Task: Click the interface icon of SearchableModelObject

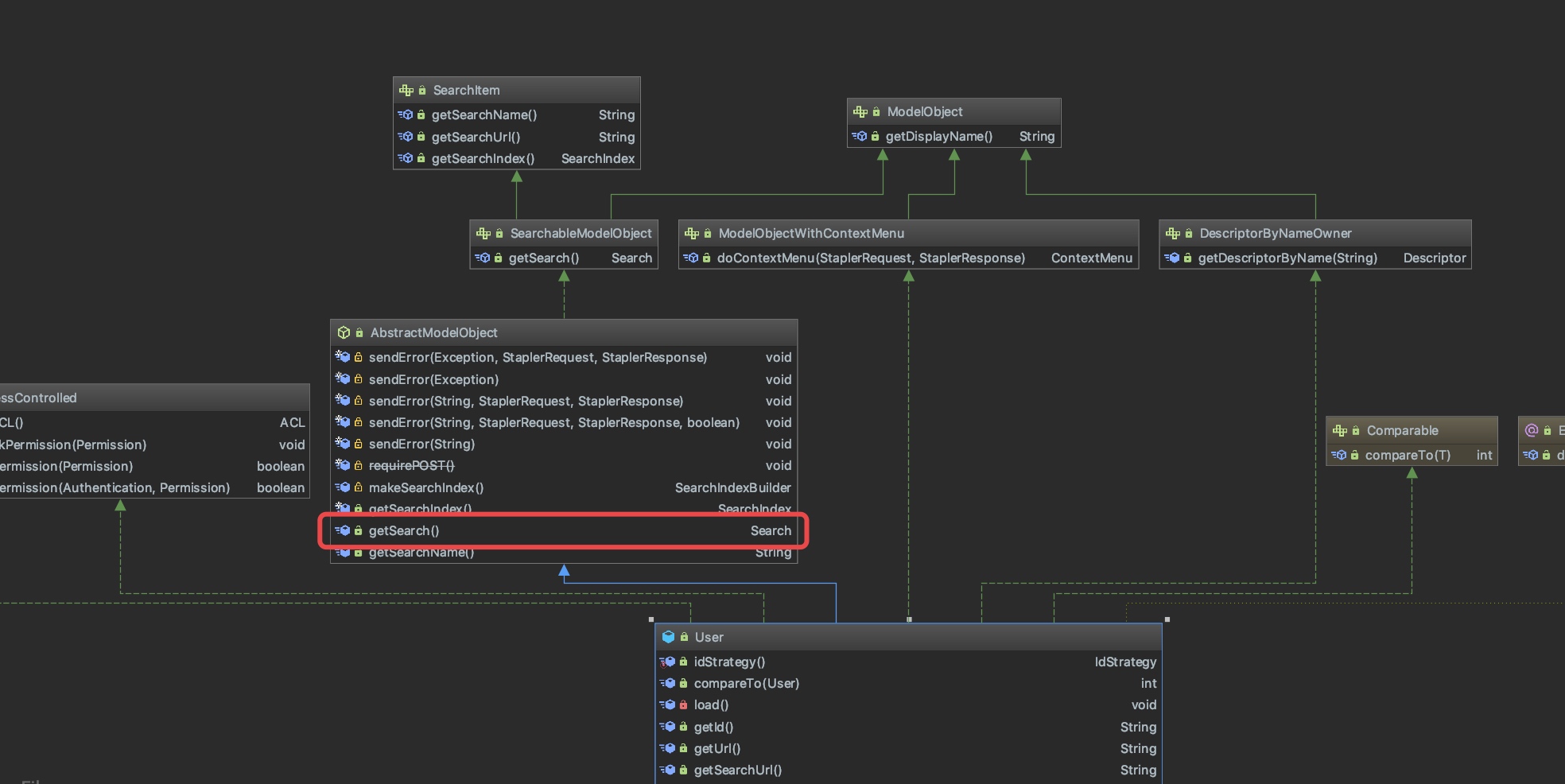Action: tap(483, 234)
